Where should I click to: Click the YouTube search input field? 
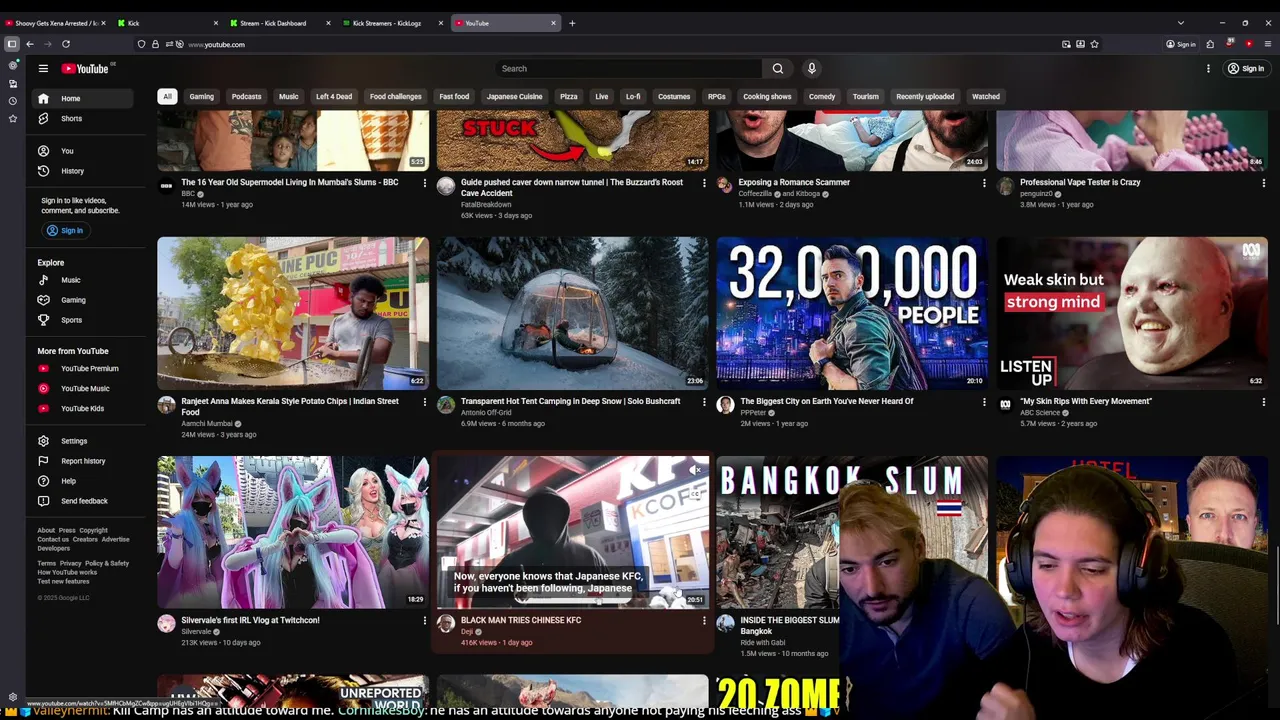coord(628,68)
